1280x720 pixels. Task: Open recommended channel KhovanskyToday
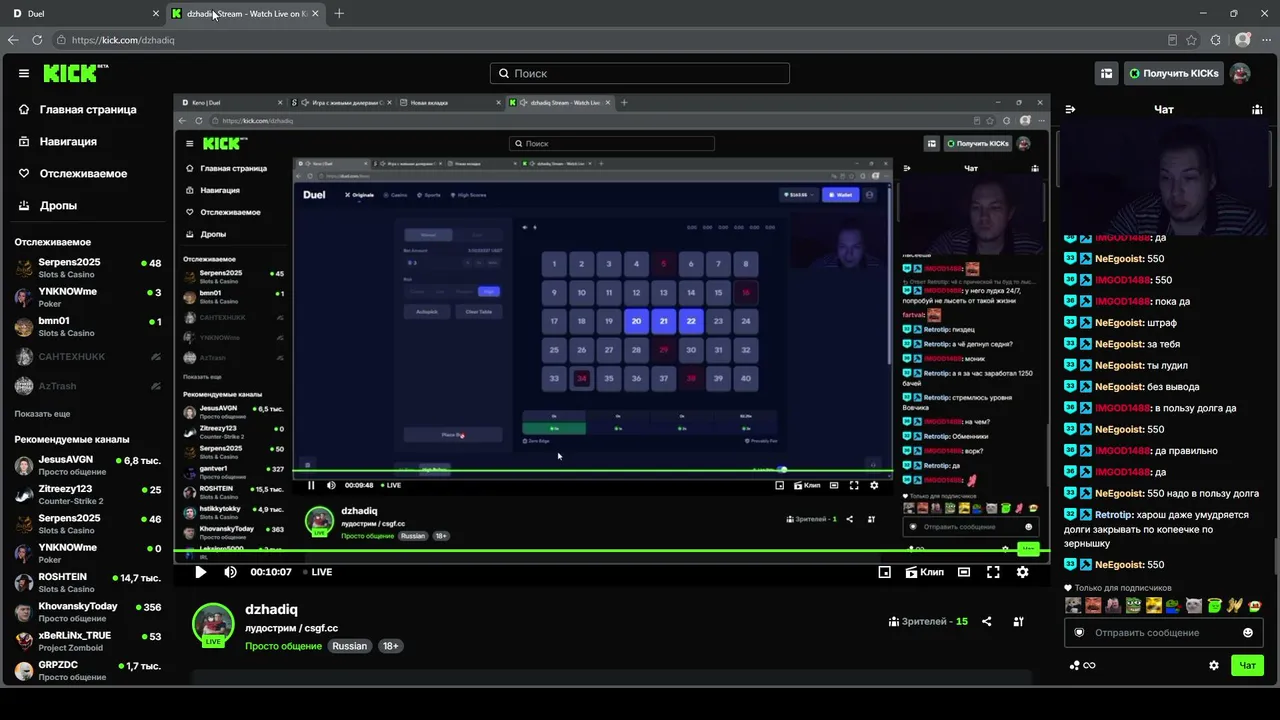click(87, 612)
